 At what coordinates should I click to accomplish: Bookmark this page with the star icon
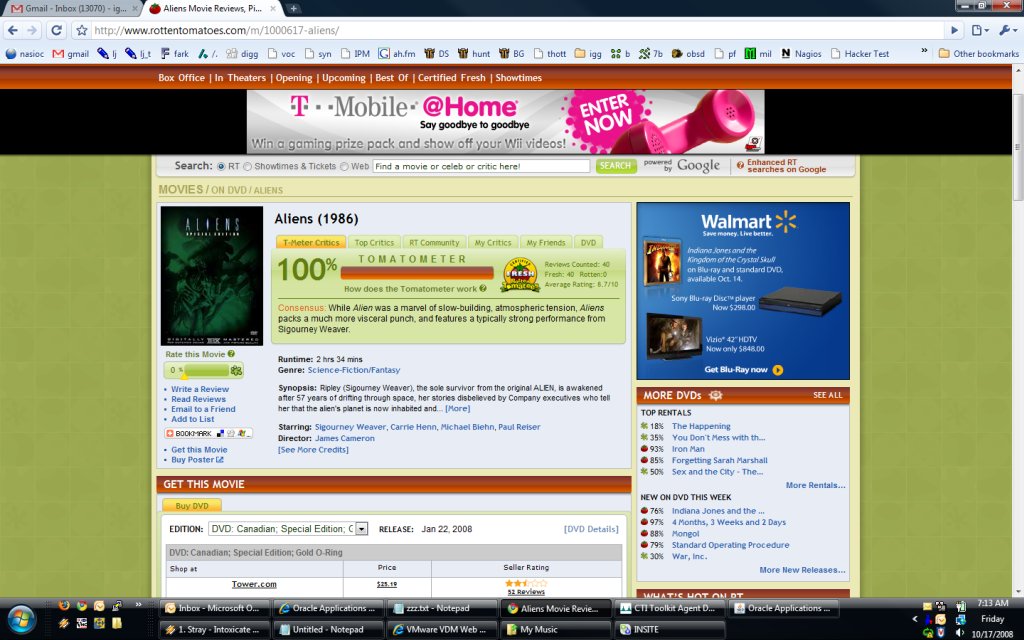coord(82,30)
